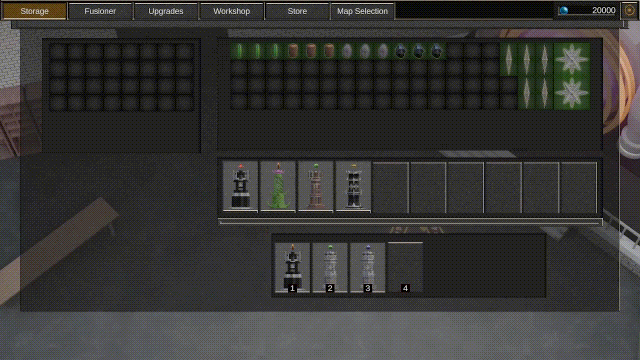Pick the first gray stone item
The image size is (640, 360).
click(x=347, y=51)
